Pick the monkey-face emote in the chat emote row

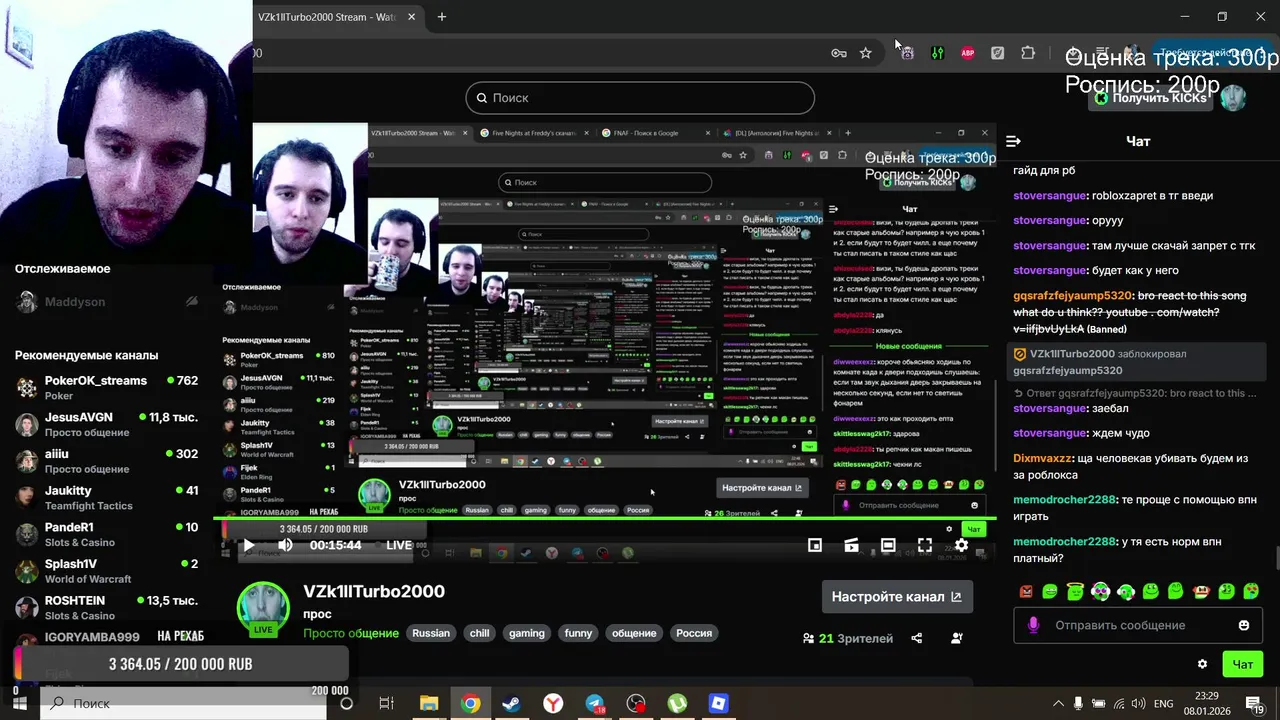tap(1200, 591)
